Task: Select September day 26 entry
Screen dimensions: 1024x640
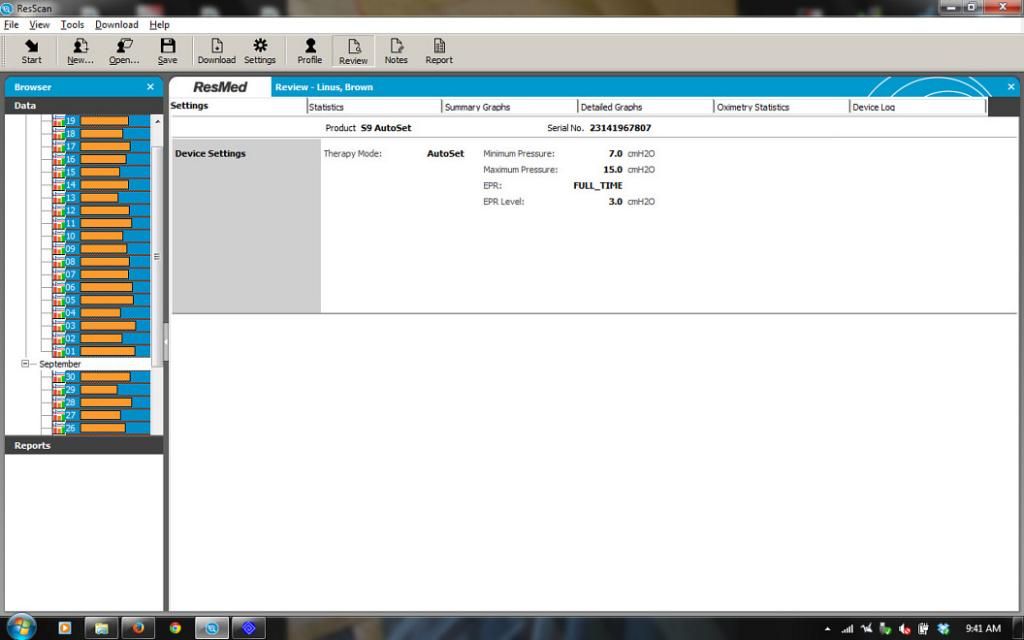Action: tap(101, 428)
